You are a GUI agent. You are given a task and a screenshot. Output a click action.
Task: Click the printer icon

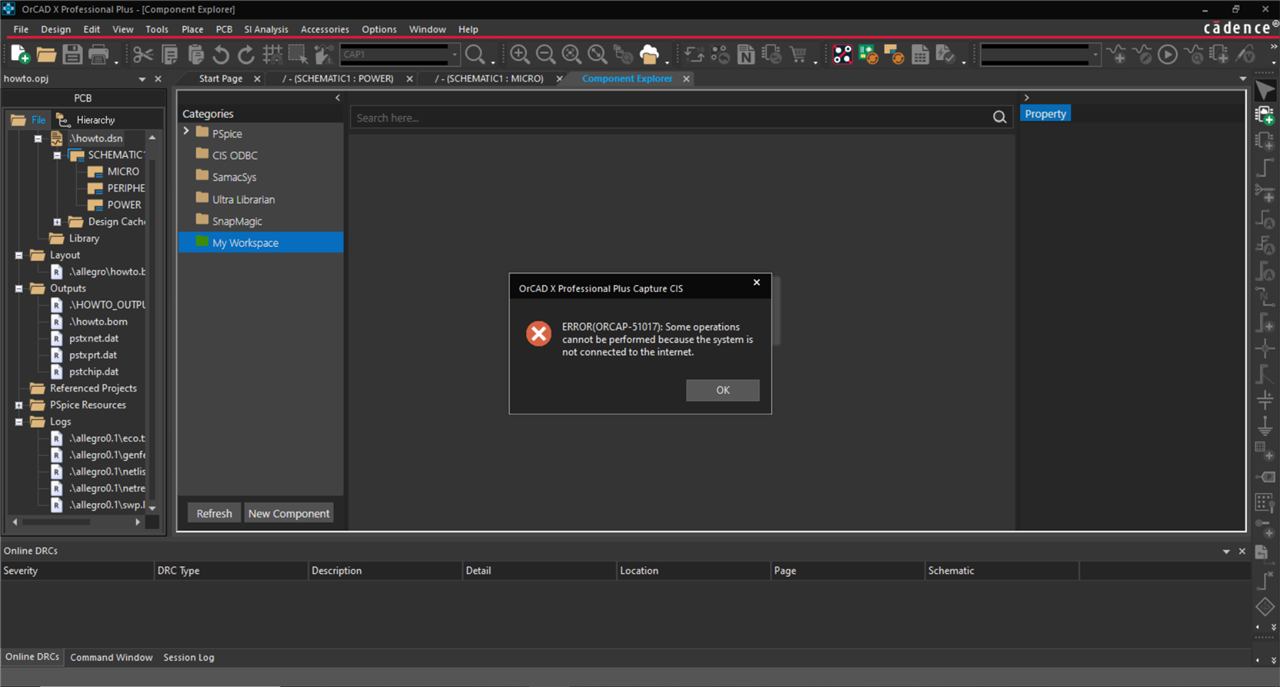tap(98, 54)
